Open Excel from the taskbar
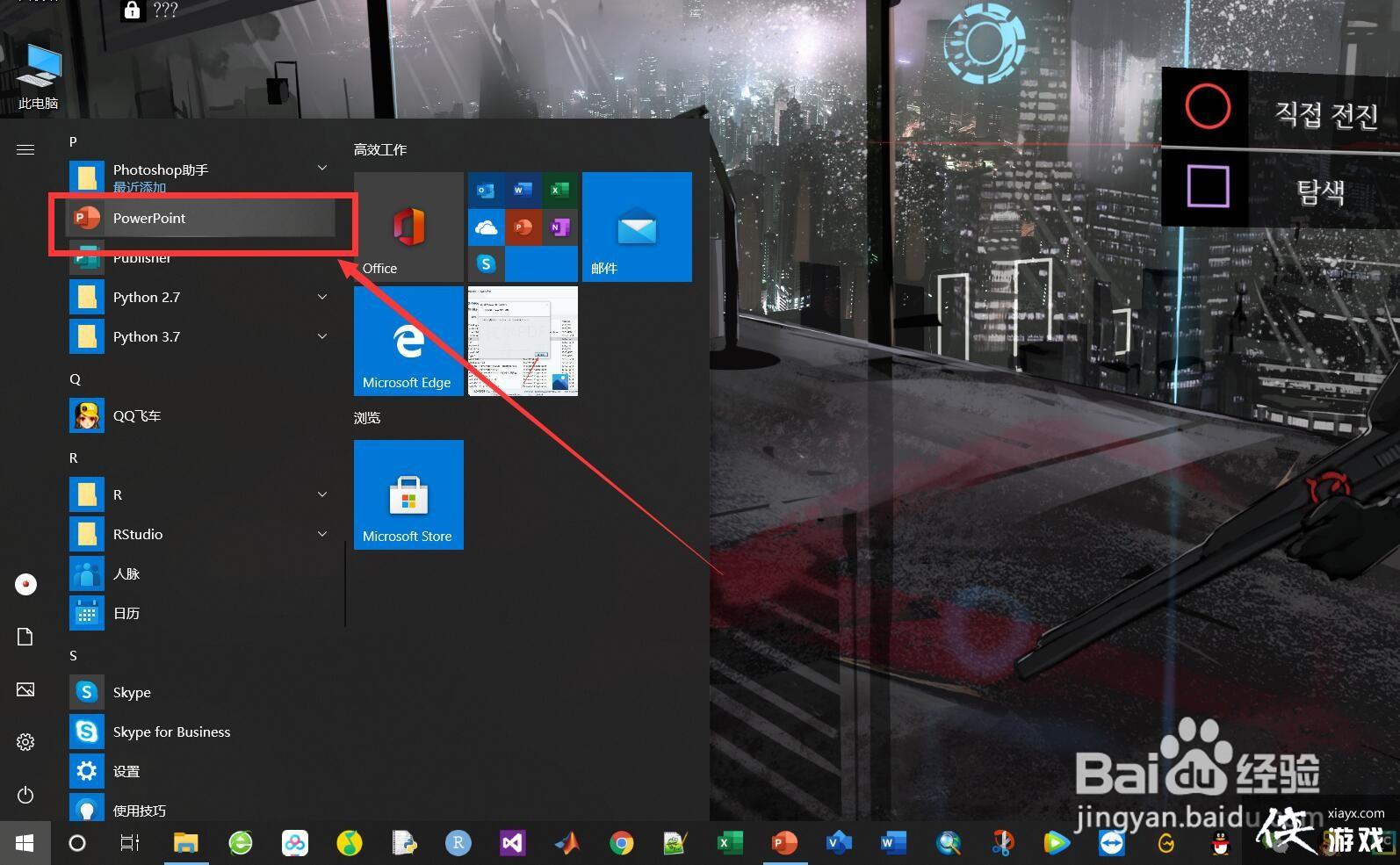 730,843
